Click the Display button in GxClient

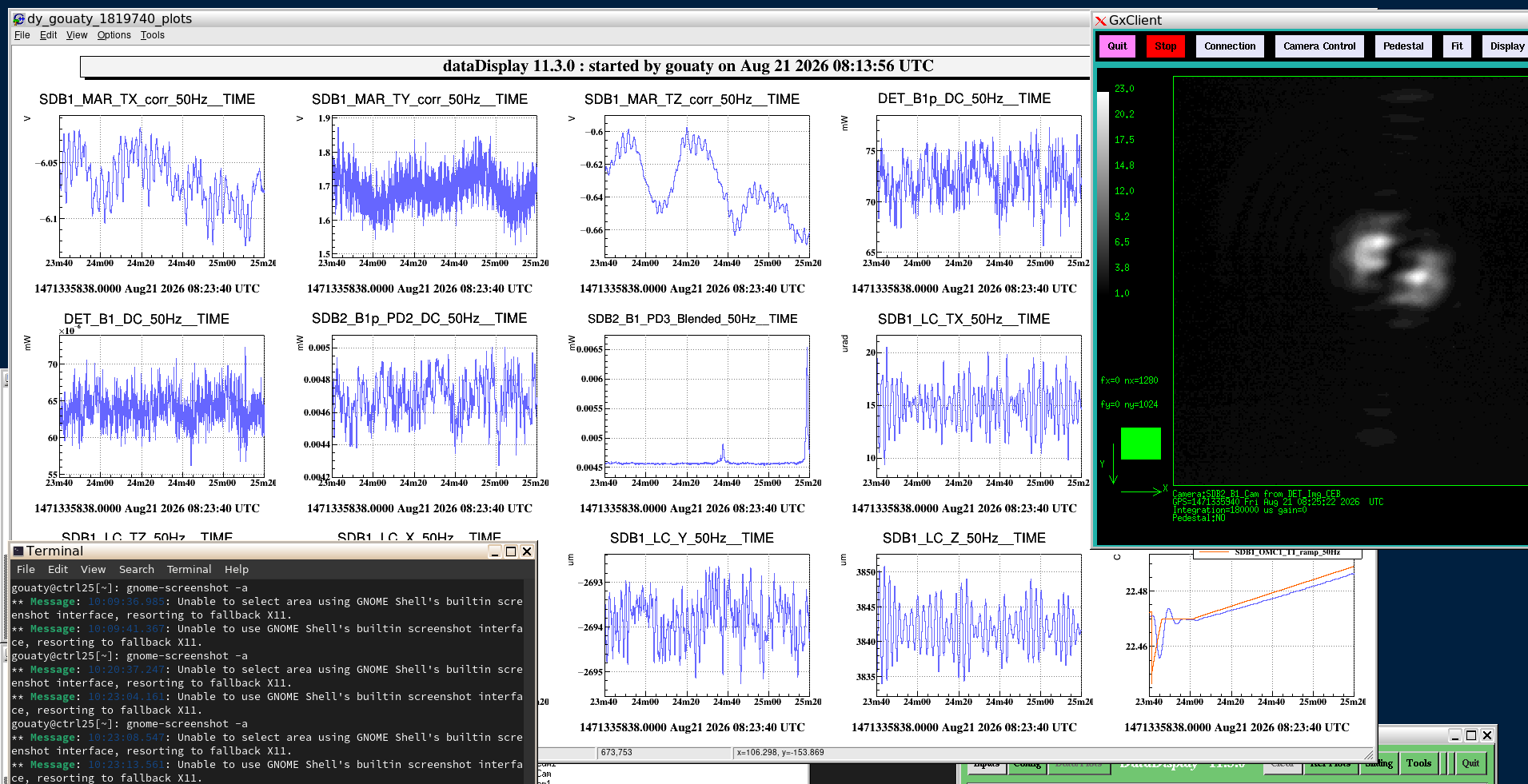[x=1506, y=46]
